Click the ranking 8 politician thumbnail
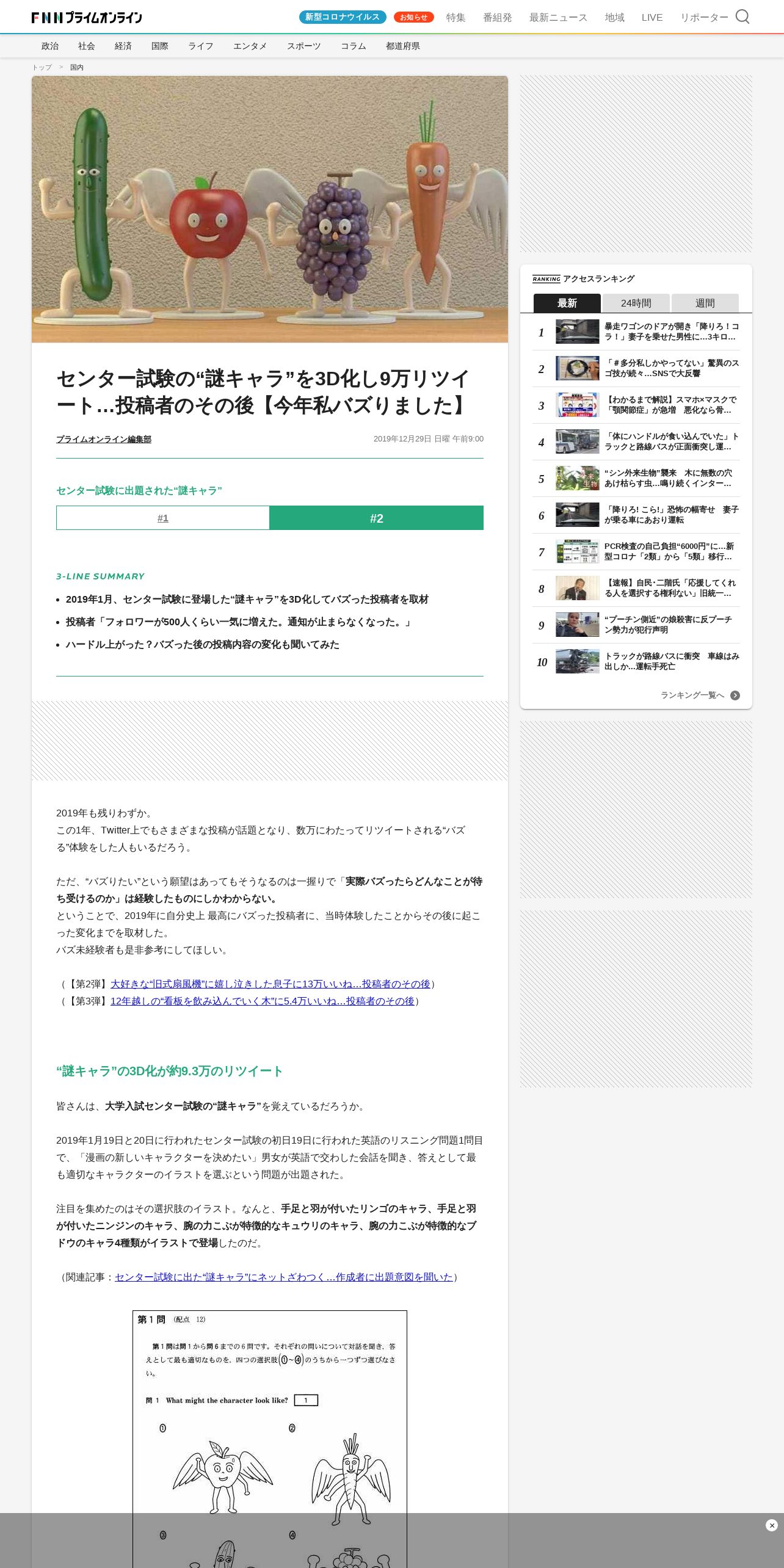Viewport: 784px width, 1568px height. coord(578,588)
